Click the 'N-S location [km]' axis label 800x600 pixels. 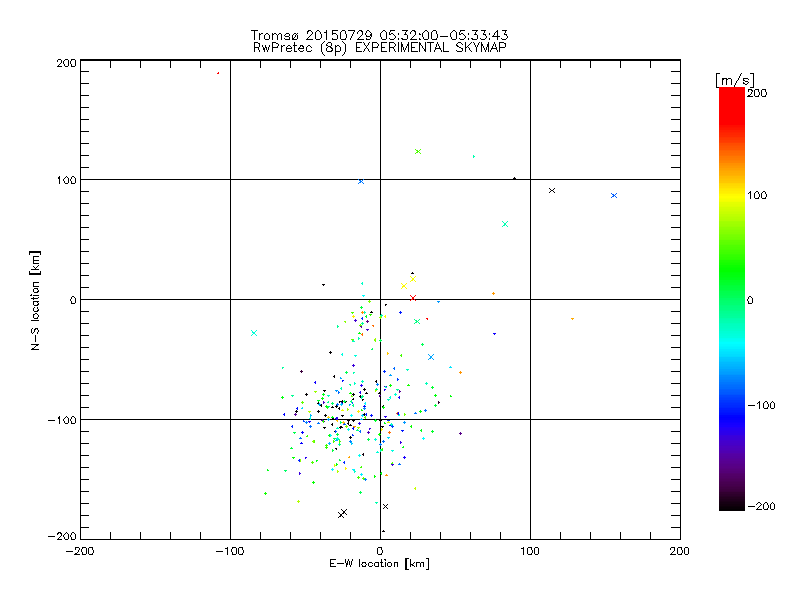pyautogui.click(x=35, y=301)
